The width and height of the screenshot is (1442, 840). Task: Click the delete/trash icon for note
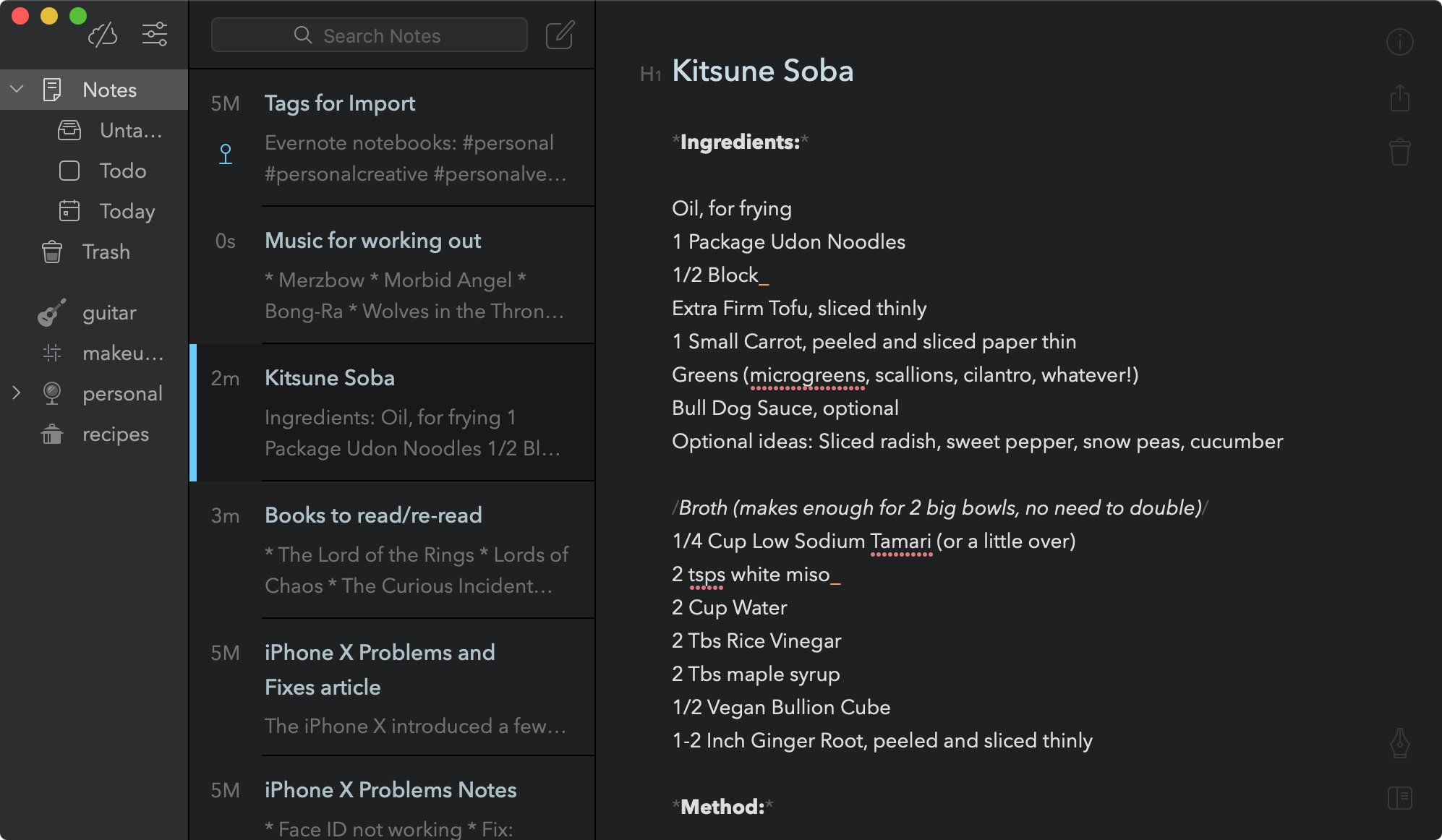click(1400, 152)
